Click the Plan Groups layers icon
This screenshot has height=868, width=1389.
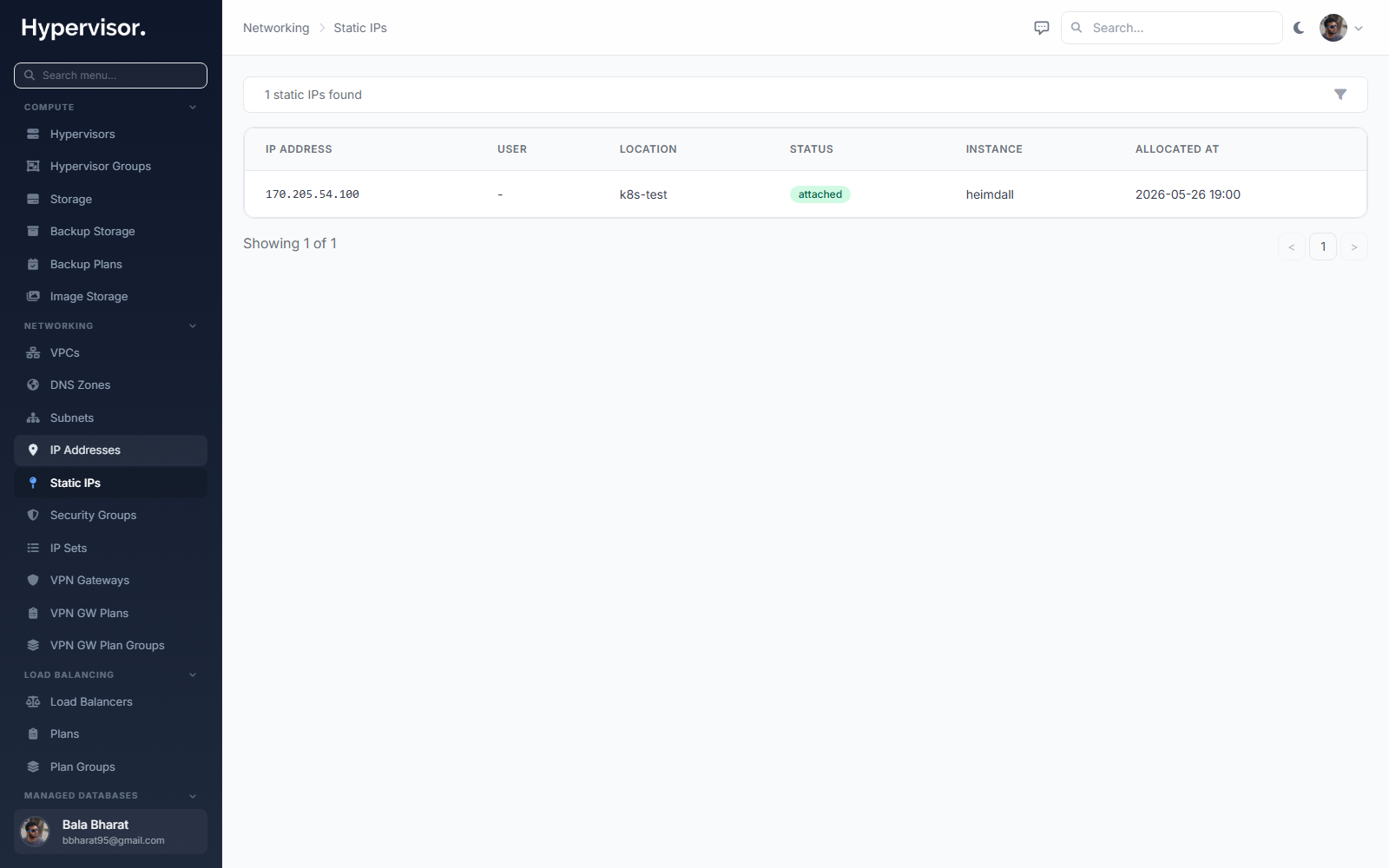[x=33, y=766]
